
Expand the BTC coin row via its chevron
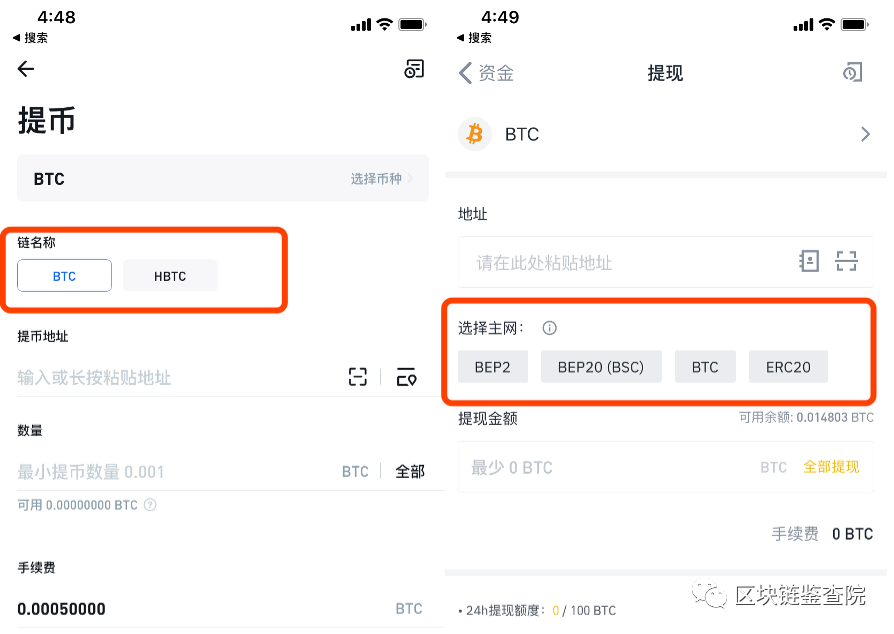(x=864, y=133)
